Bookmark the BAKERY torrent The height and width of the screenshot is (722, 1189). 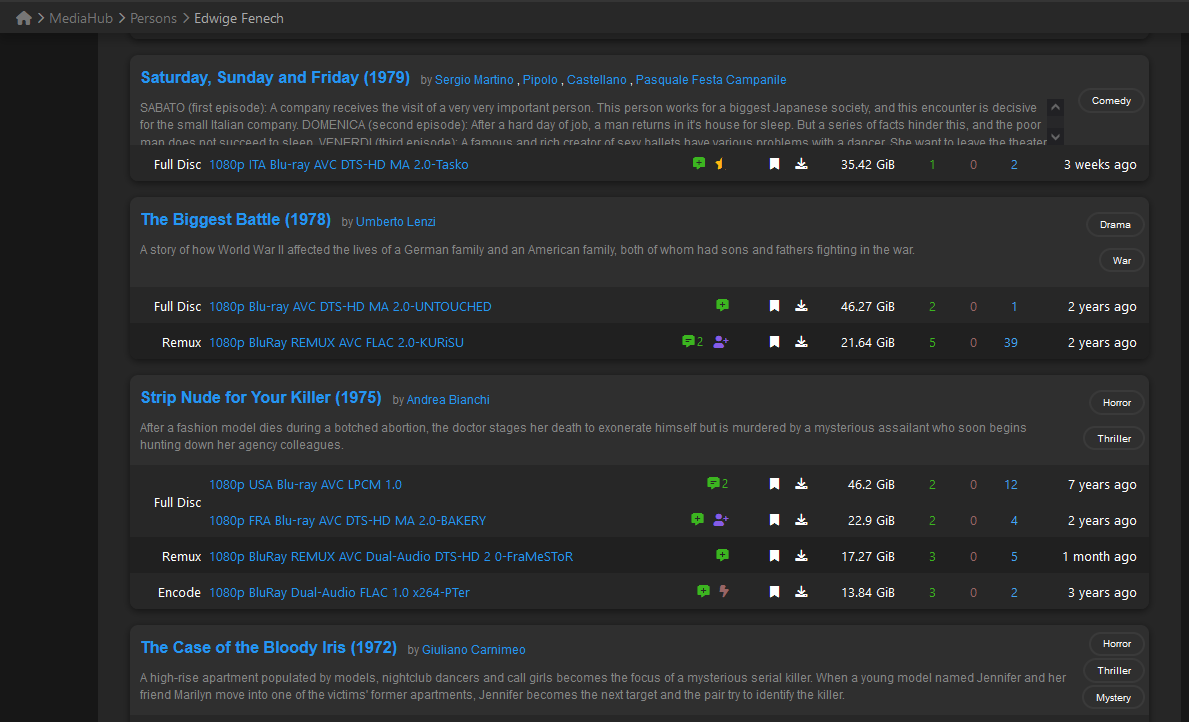click(x=774, y=520)
